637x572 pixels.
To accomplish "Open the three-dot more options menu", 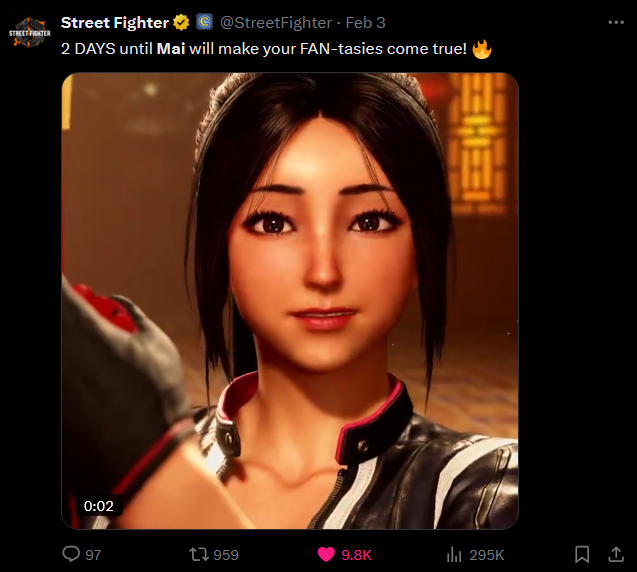I will pos(616,23).
